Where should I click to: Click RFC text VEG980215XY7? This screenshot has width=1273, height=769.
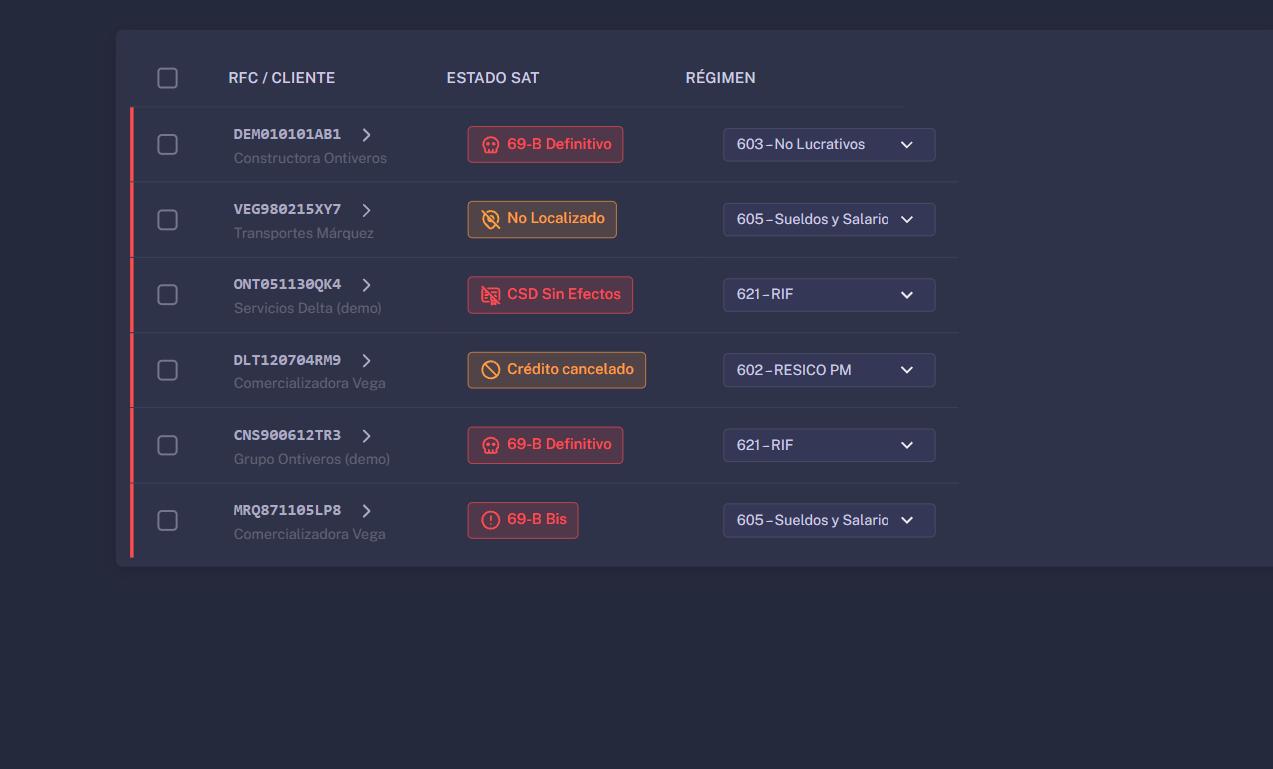[287, 209]
